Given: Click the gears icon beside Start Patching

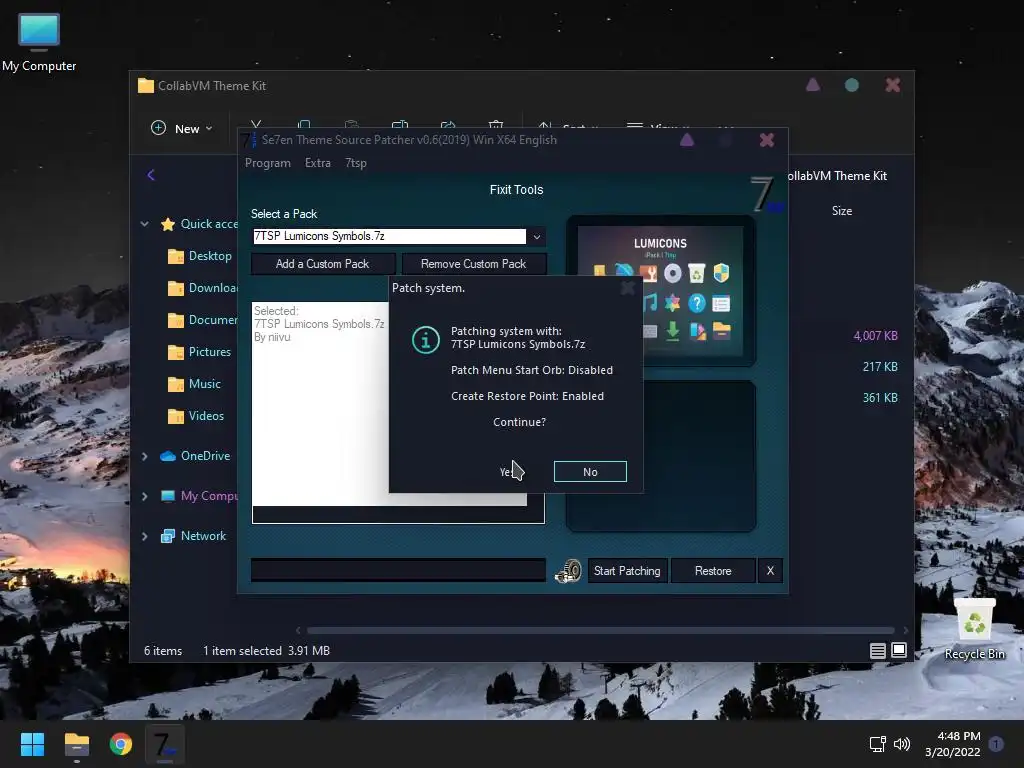Looking at the screenshot, I should click(568, 571).
